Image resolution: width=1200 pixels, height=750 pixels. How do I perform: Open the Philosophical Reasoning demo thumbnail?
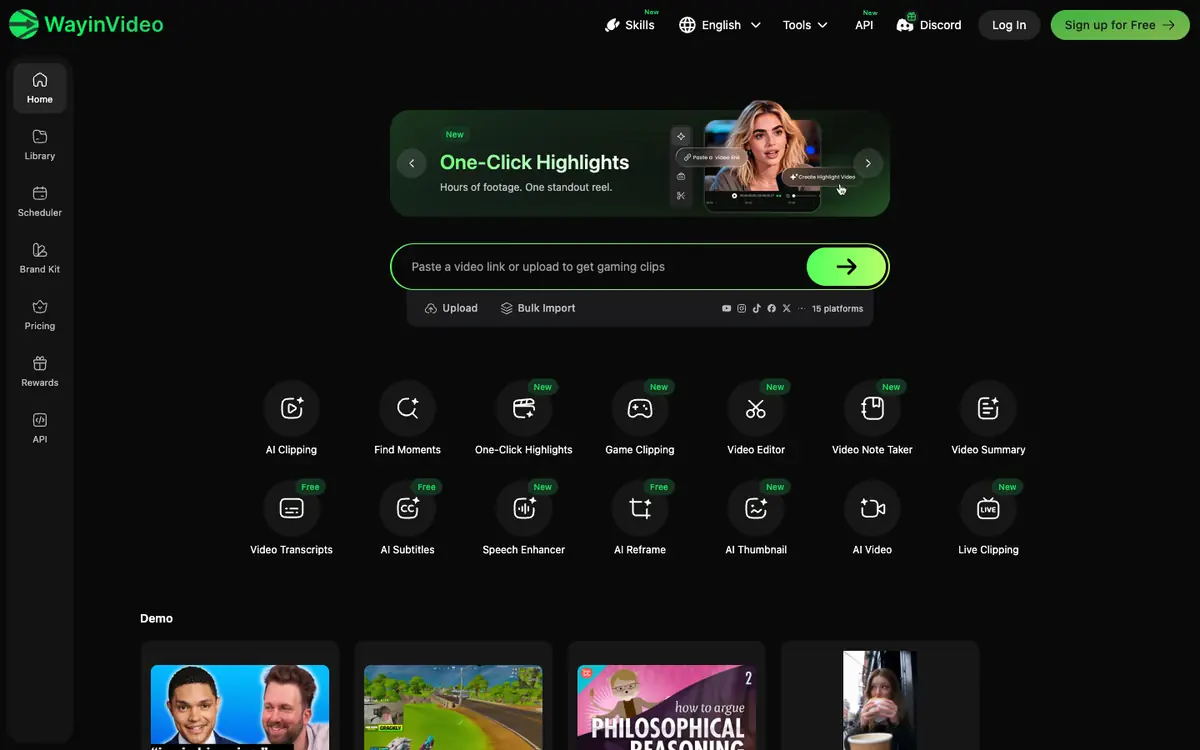[x=667, y=708]
